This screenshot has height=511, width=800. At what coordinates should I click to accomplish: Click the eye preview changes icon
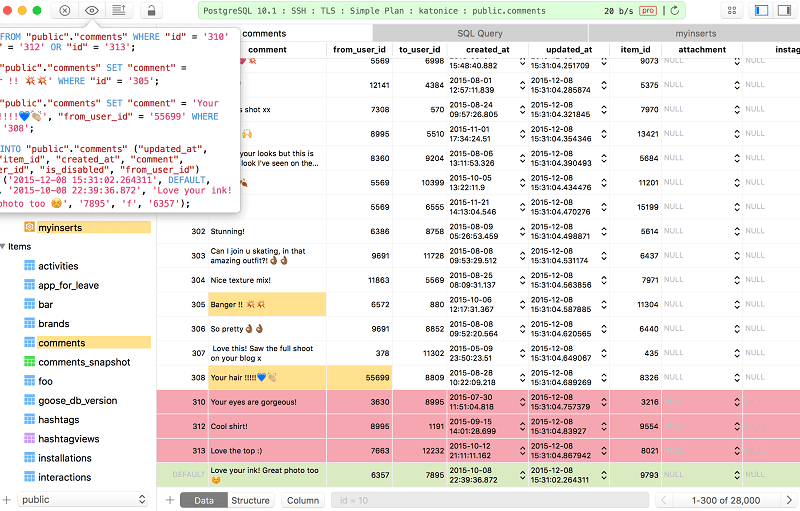tap(92, 10)
